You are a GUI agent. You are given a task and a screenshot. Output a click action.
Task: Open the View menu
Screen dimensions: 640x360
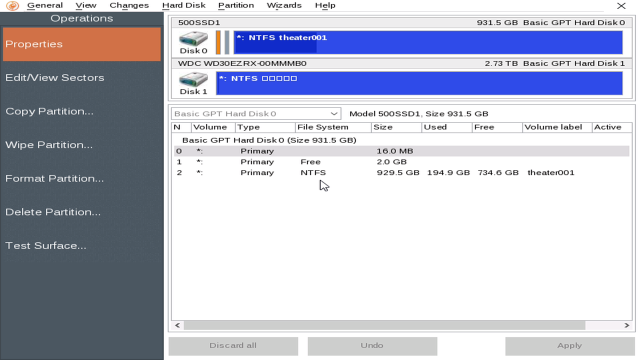pyautogui.click(x=86, y=5)
